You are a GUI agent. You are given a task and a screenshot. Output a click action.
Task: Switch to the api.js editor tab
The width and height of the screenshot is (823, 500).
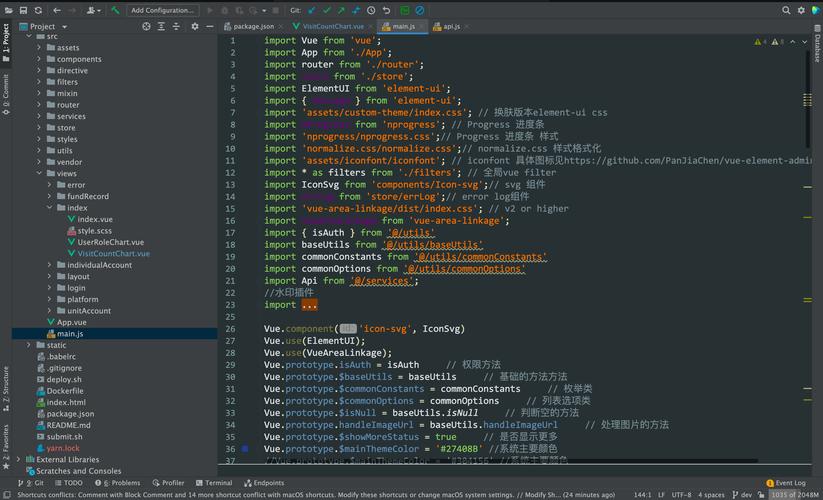click(x=451, y=26)
